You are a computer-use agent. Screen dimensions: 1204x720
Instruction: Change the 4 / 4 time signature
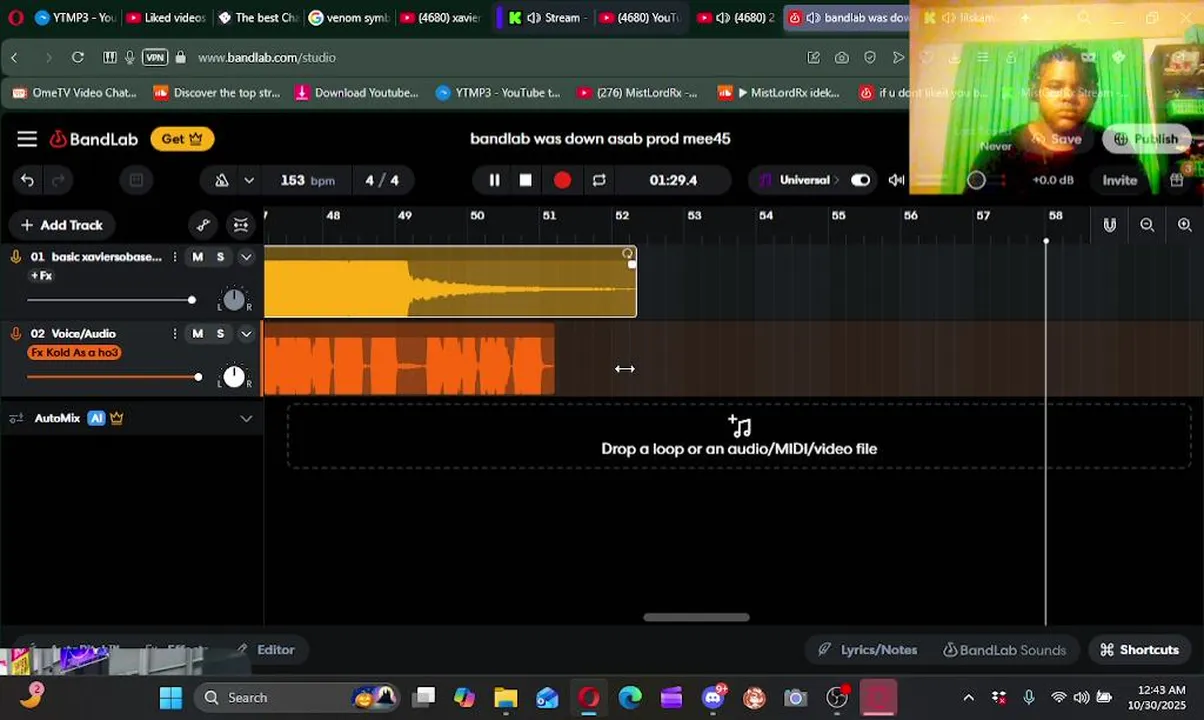pyautogui.click(x=381, y=180)
